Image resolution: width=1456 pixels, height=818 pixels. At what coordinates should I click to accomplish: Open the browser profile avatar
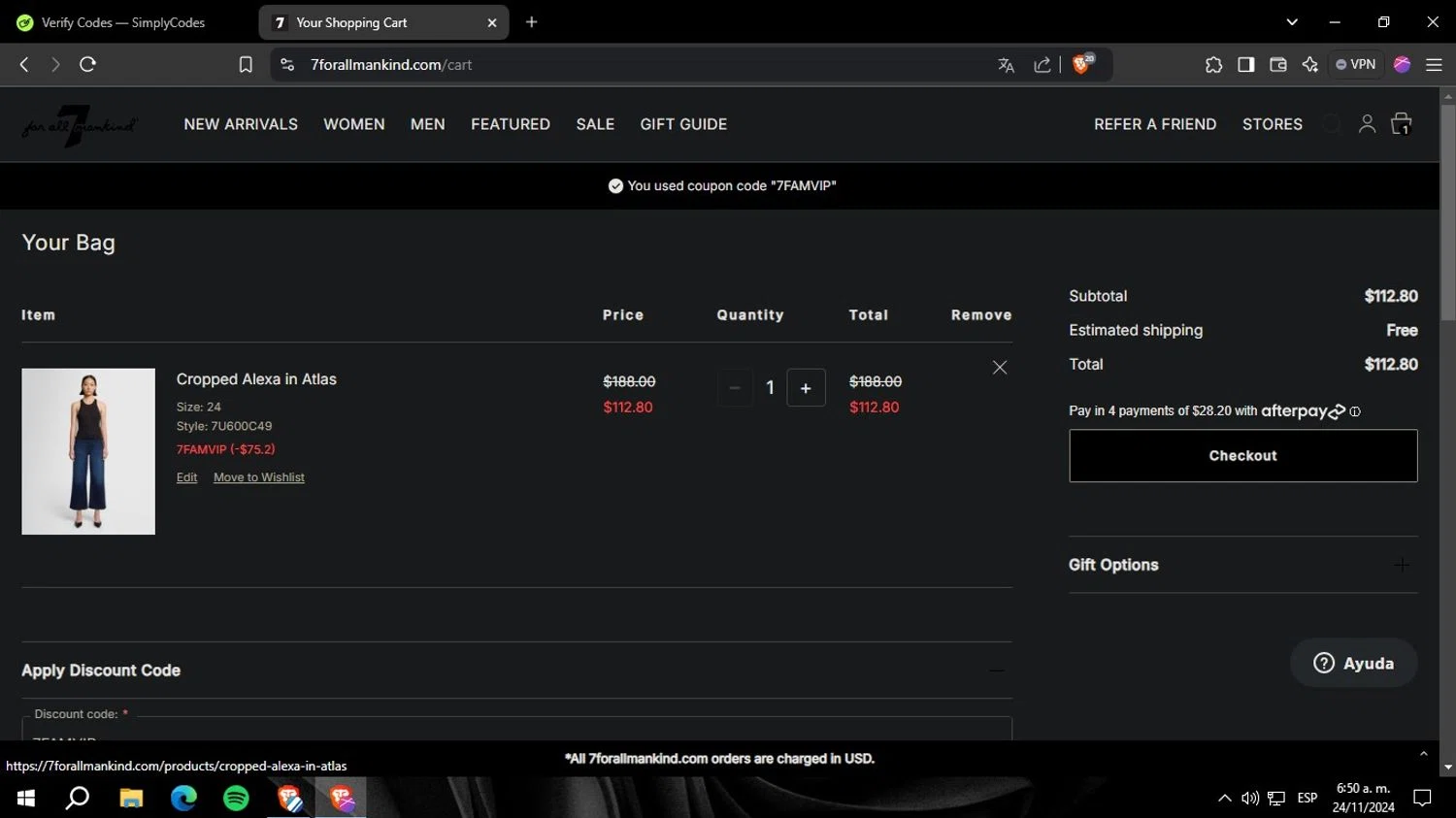pos(1402,65)
